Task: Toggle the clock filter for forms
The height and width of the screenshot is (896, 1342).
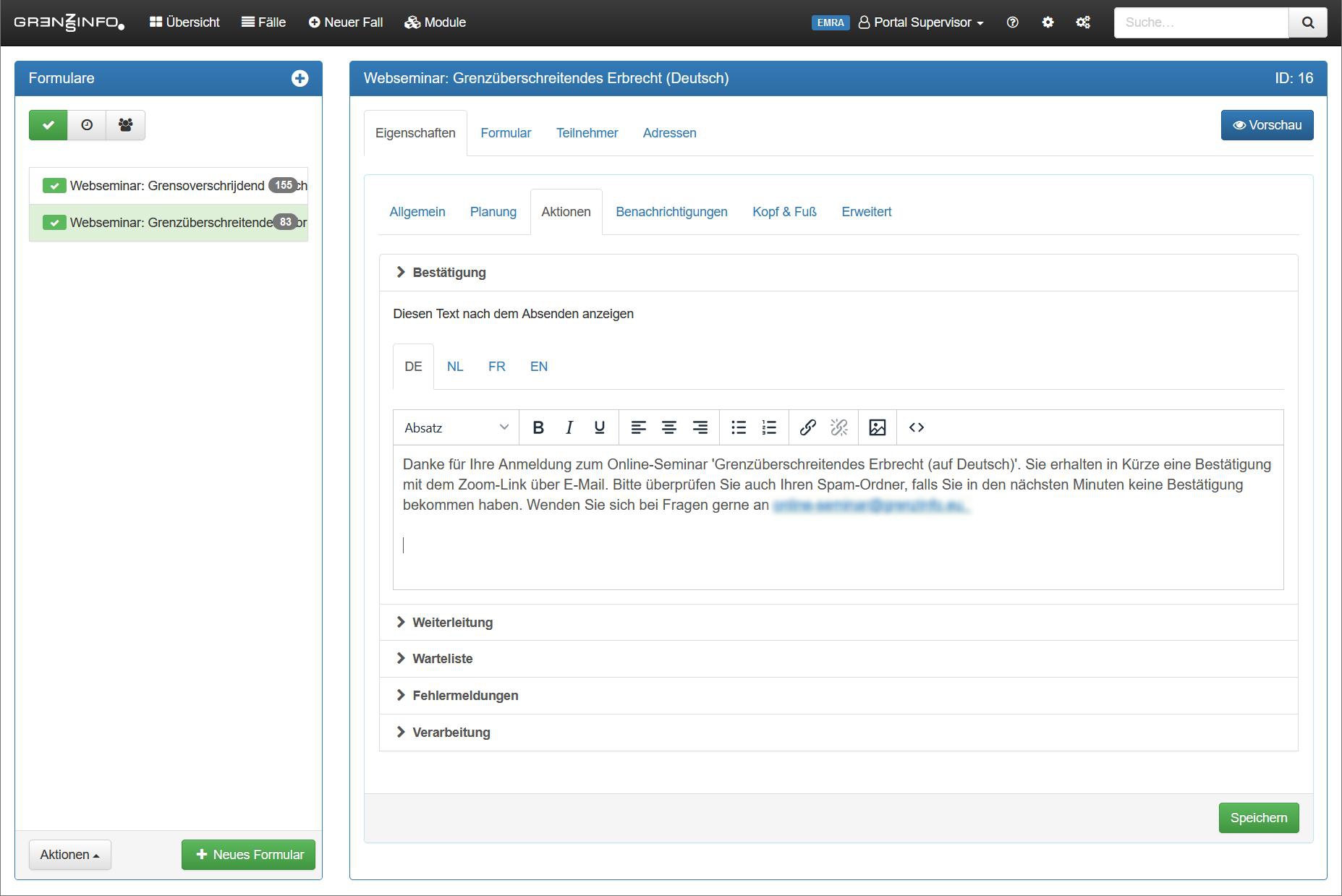Action: click(87, 125)
